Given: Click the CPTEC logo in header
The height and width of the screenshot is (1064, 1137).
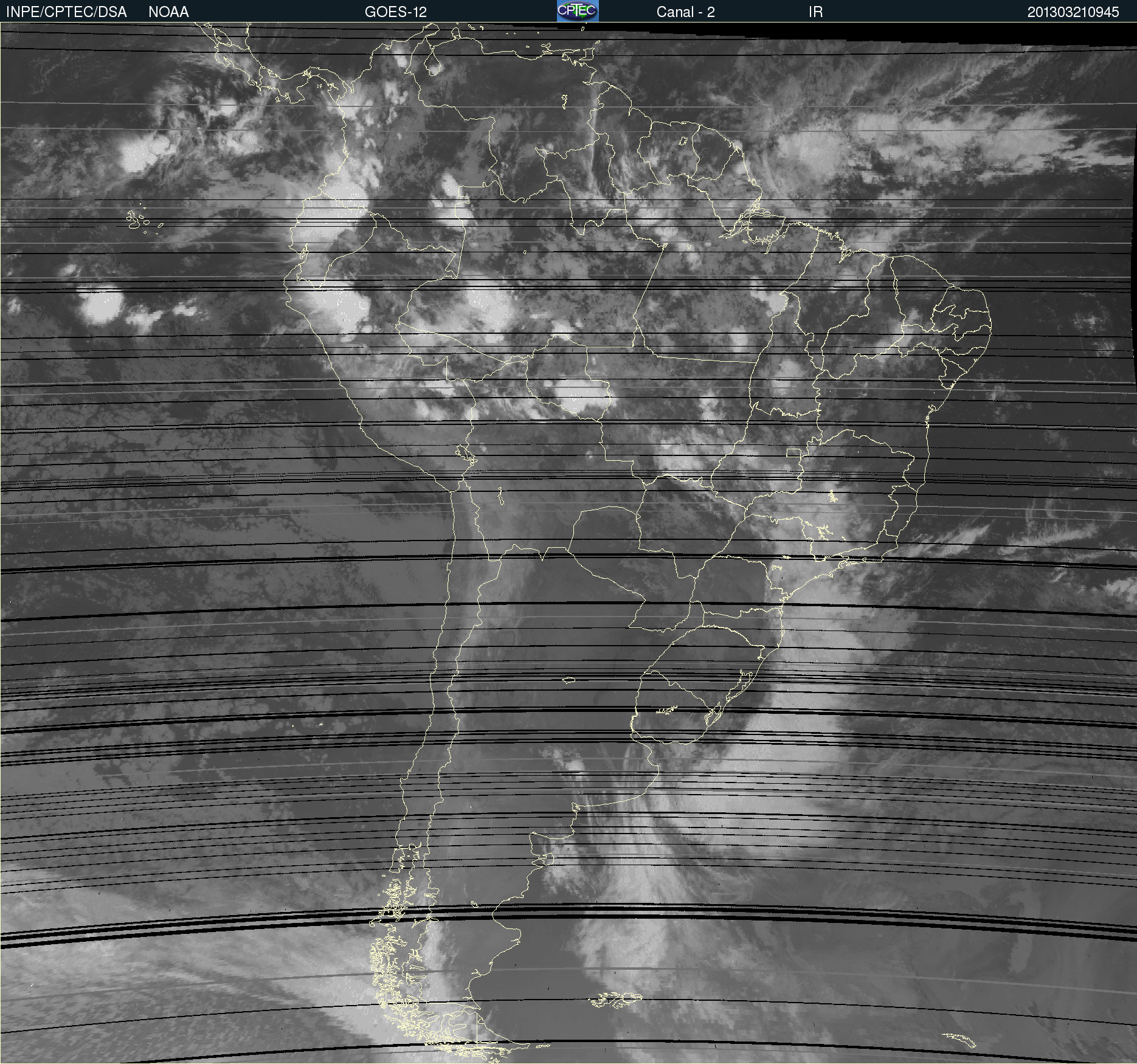Looking at the screenshot, I should 578,11.
